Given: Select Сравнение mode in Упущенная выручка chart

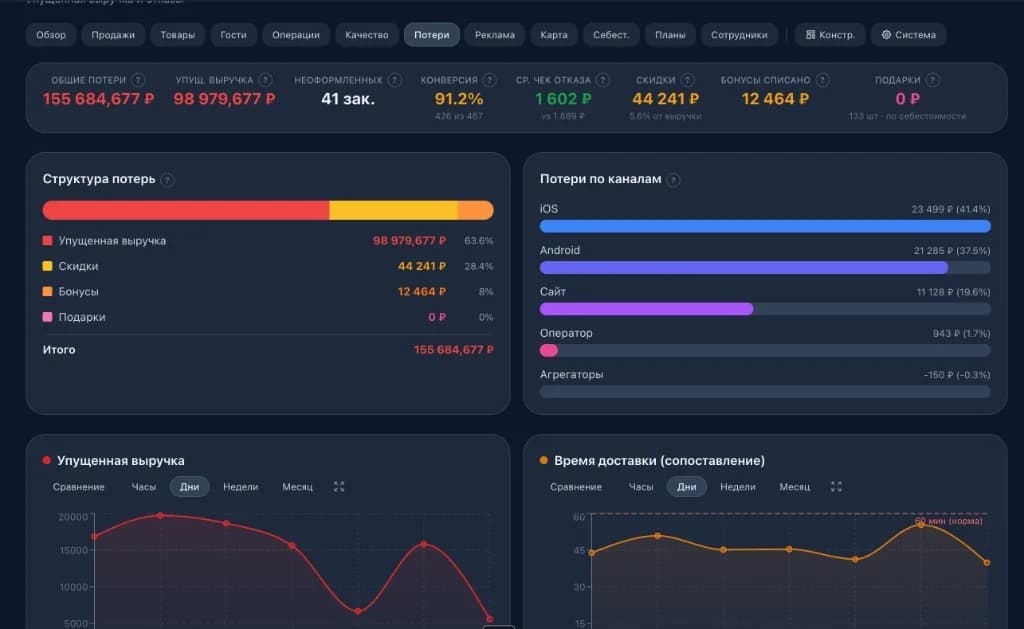Looking at the screenshot, I should (x=78, y=487).
